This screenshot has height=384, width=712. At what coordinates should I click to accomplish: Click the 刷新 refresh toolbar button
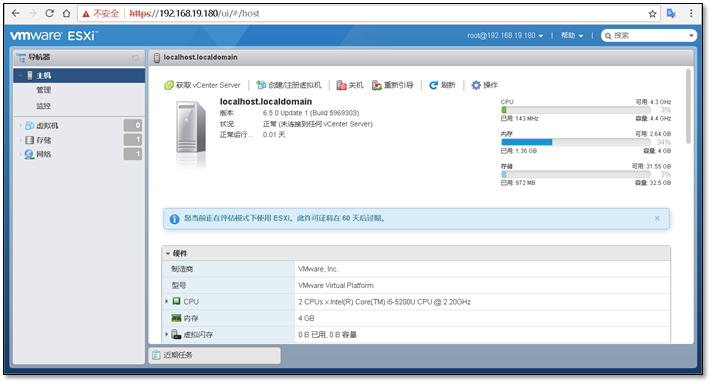pos(442,85)
